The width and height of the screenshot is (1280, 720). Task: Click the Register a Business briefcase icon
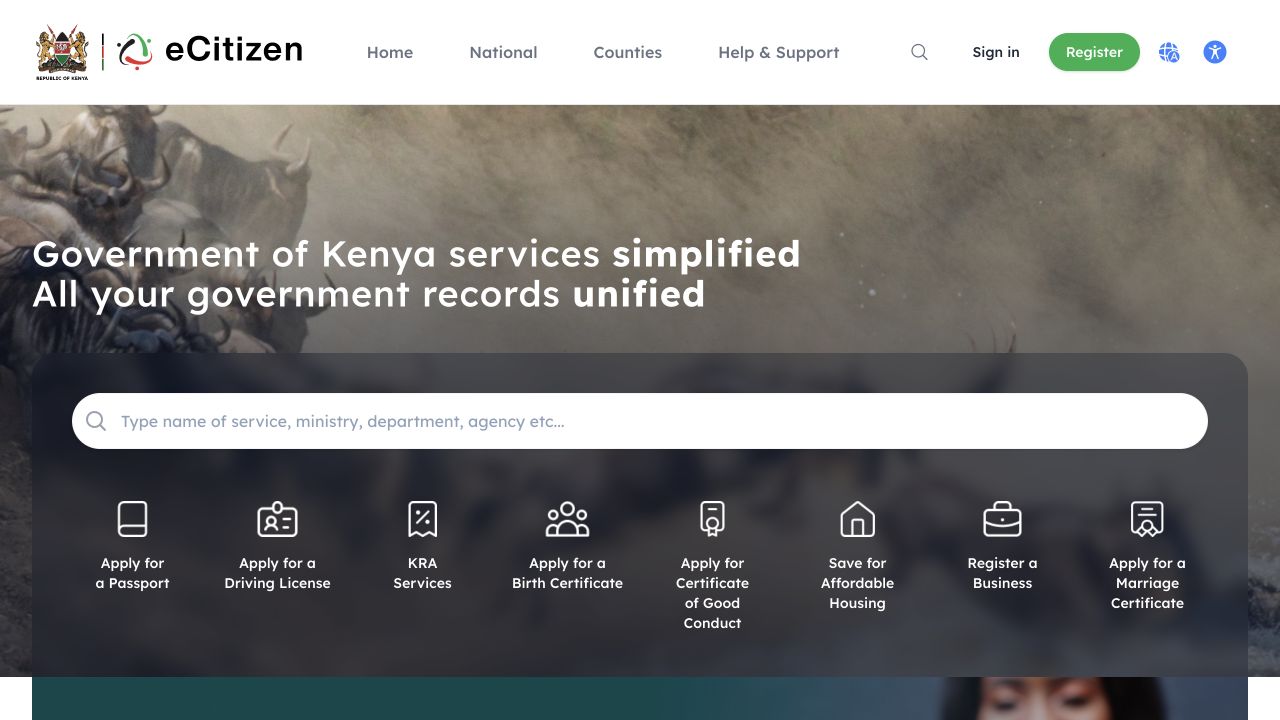(1002, 519)
